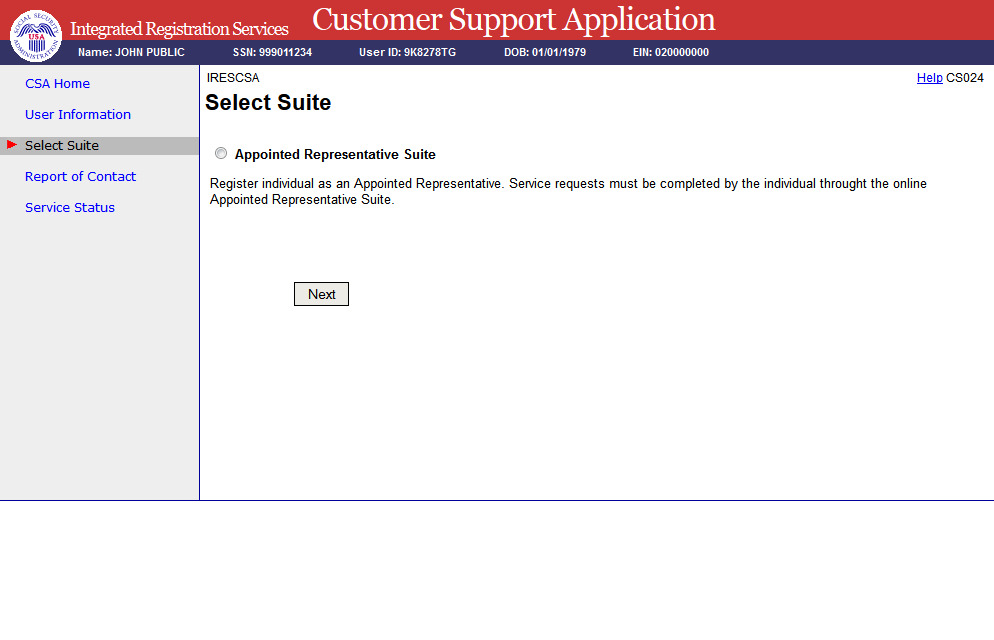Viewport: 994px width, 640px height.
Task: View Service Status page
Action: coord(70,208)
